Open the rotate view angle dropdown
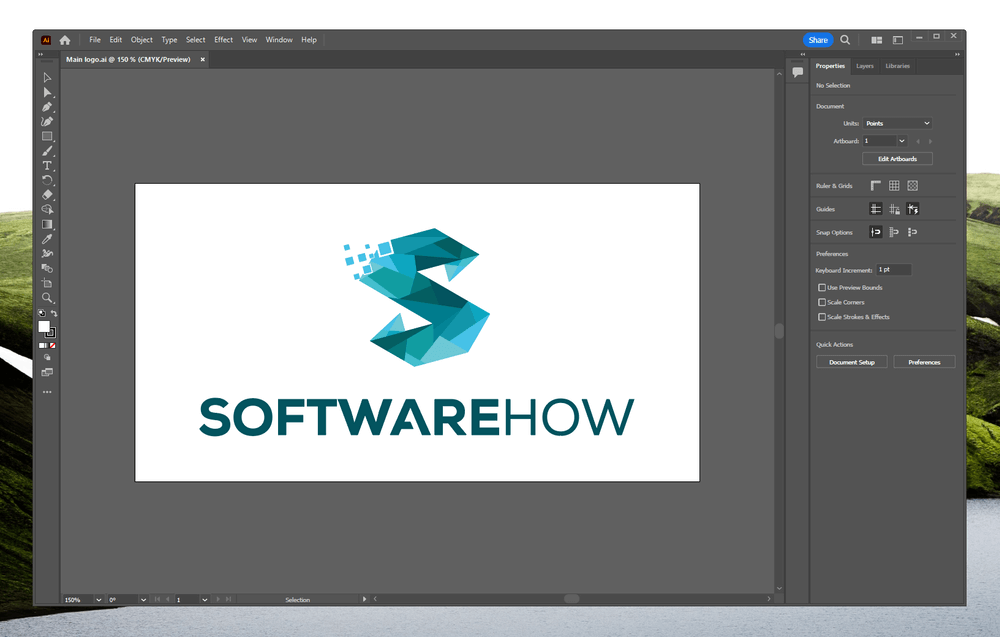 [x=143, y=600]
